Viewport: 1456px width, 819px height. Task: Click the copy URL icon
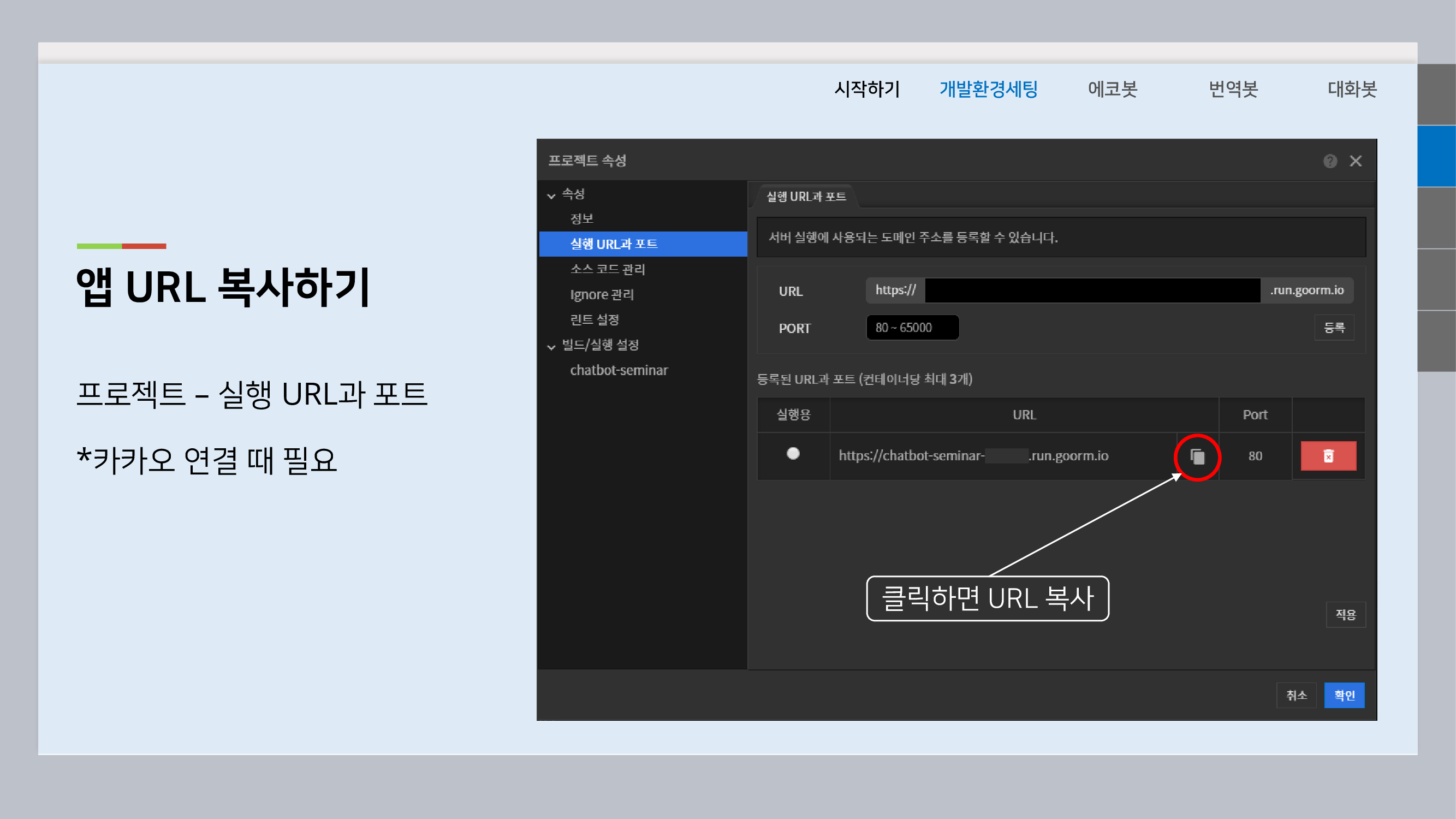tap(1197, 456)
